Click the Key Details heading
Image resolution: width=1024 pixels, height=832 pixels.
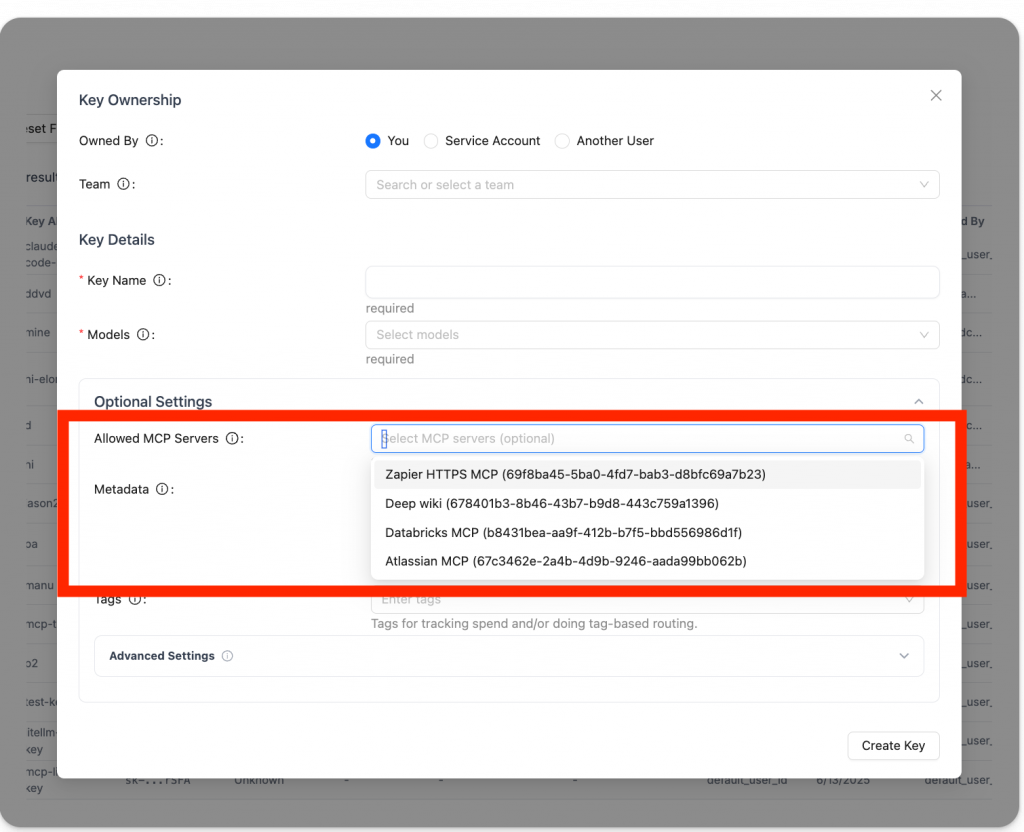(117, 240)
